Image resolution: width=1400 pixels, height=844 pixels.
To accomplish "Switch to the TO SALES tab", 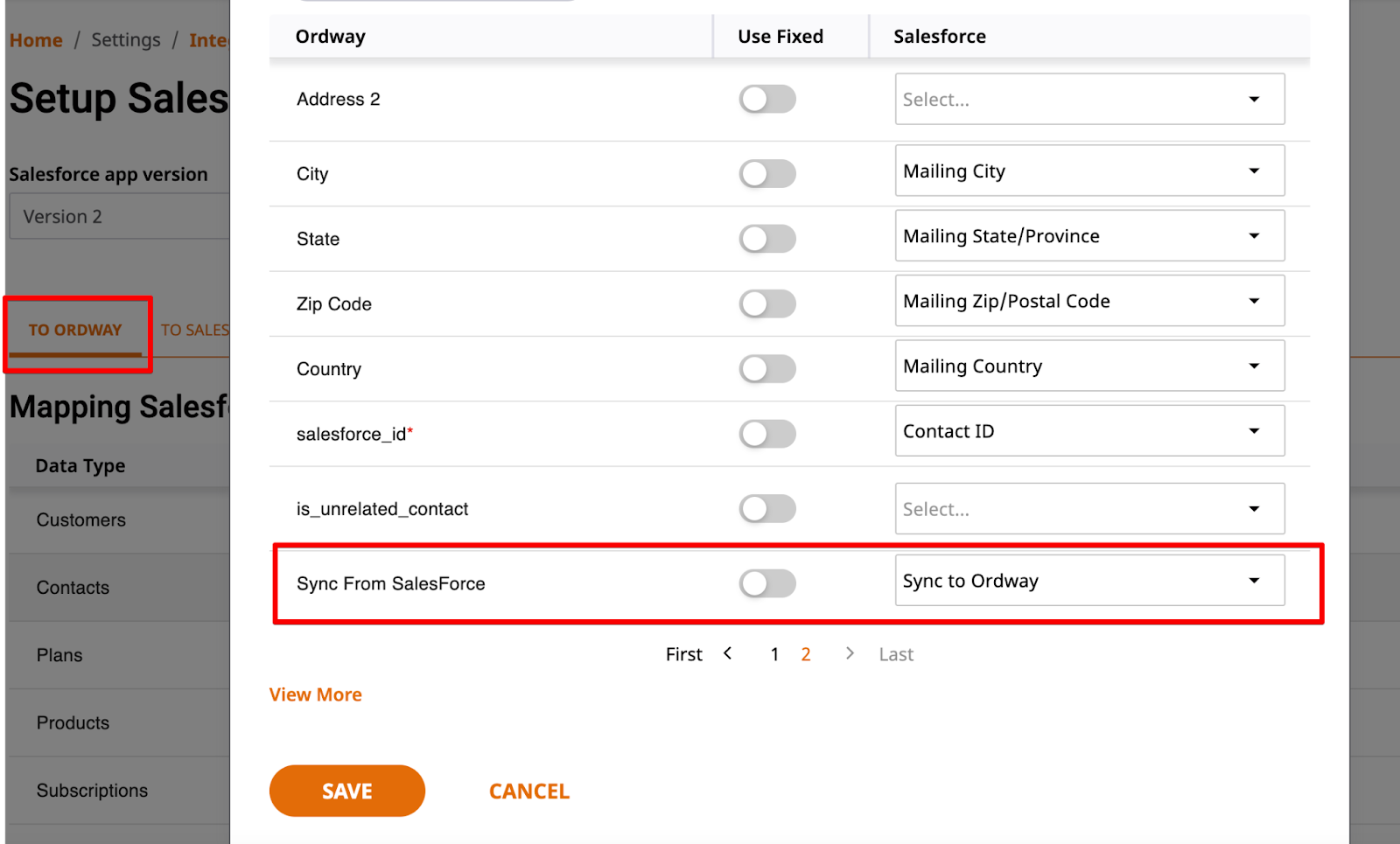I will (194, 331).
